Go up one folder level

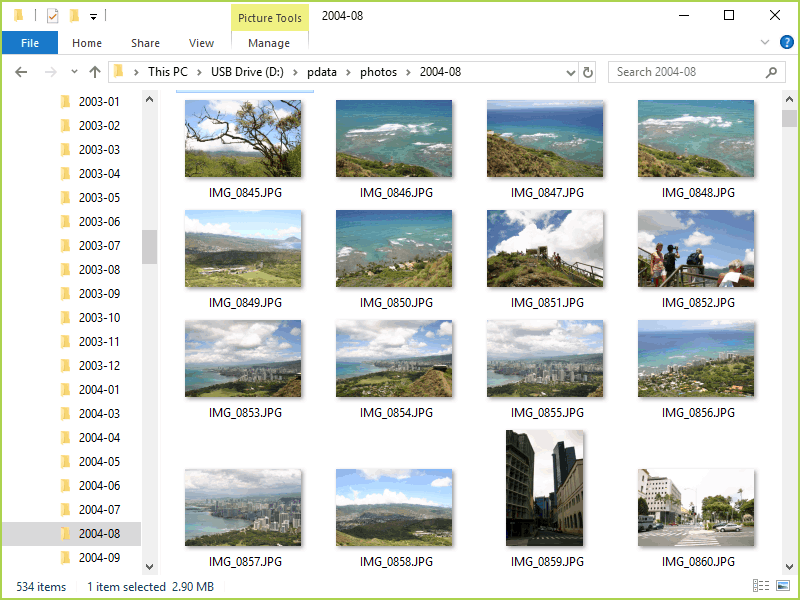pyautogui.click(x=95, y=72)
